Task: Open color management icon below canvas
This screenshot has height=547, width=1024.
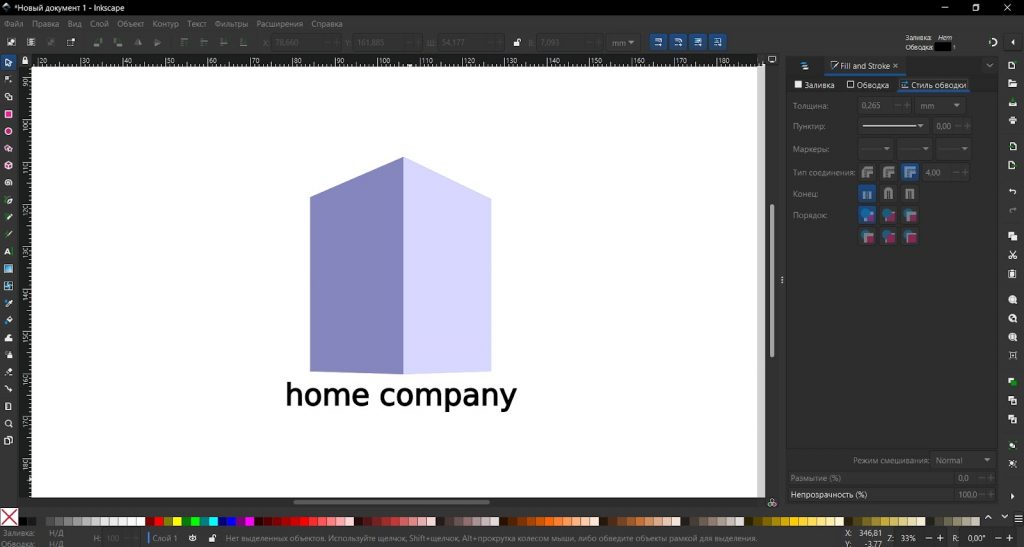Action: coord(772,503)
